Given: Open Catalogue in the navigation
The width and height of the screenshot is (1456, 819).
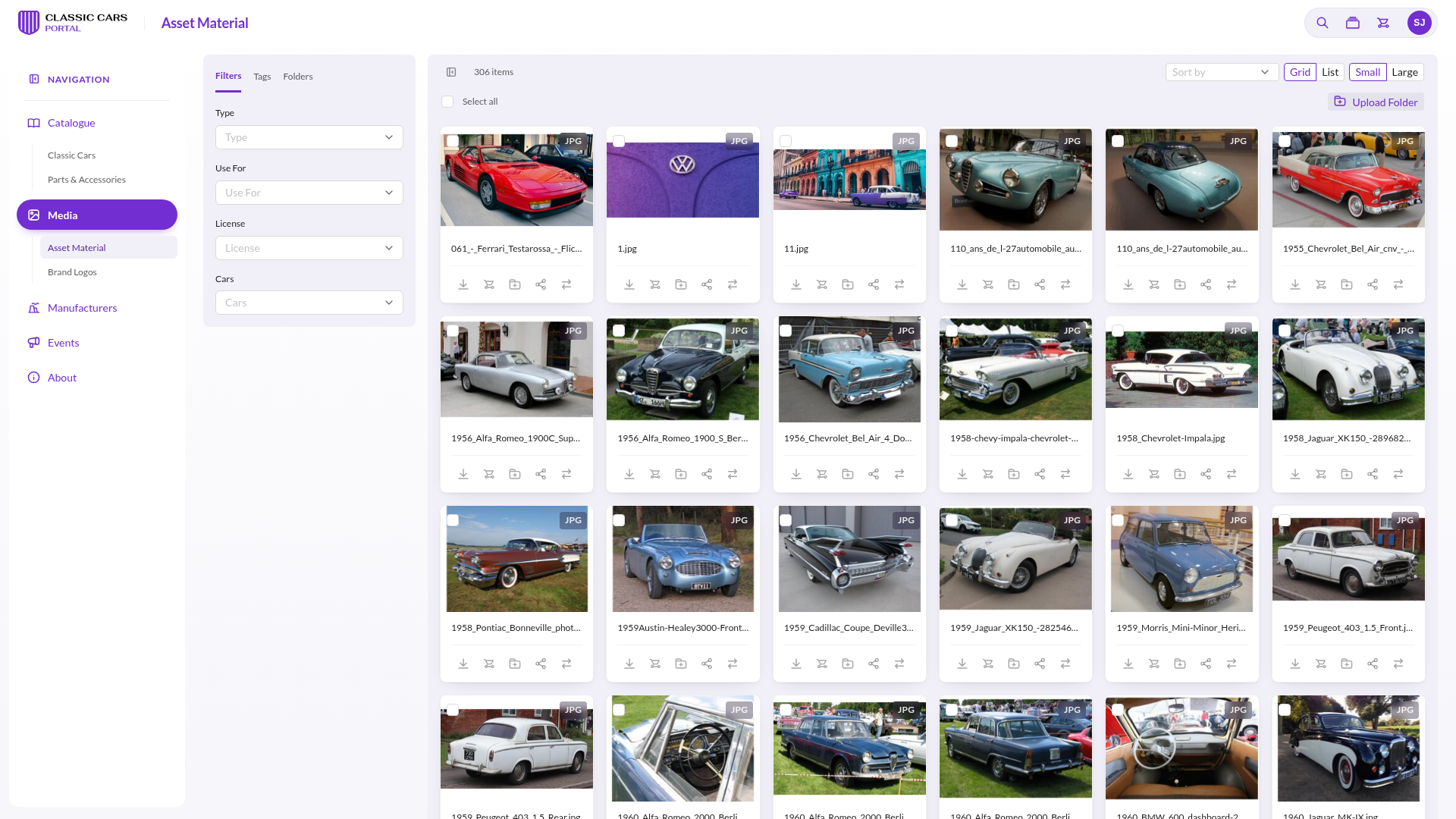Looking at the screenshot, I should (71, 123).
